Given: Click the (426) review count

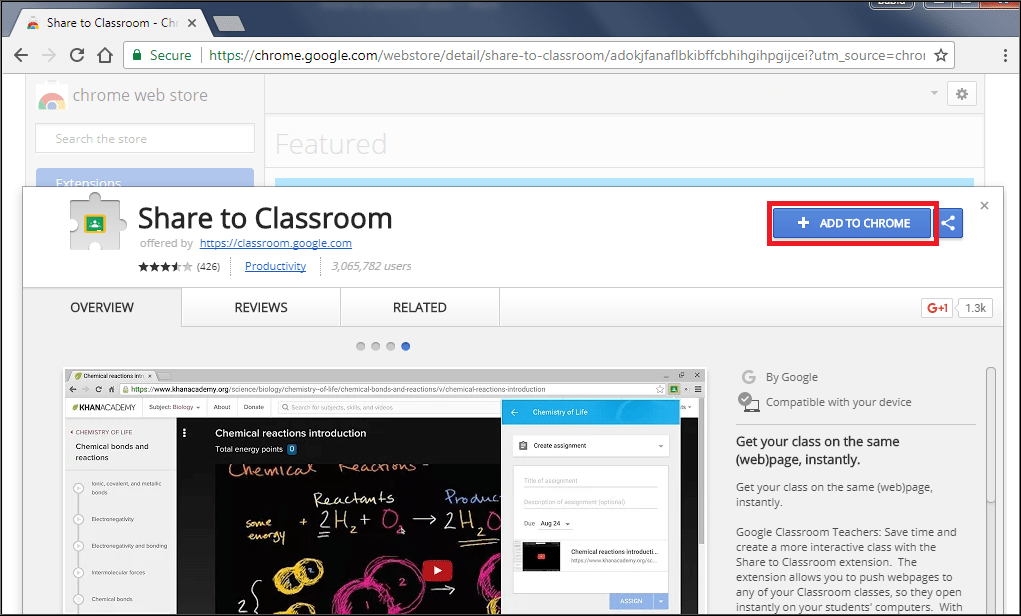Looking at the screenshot, I should pos(208,266).
